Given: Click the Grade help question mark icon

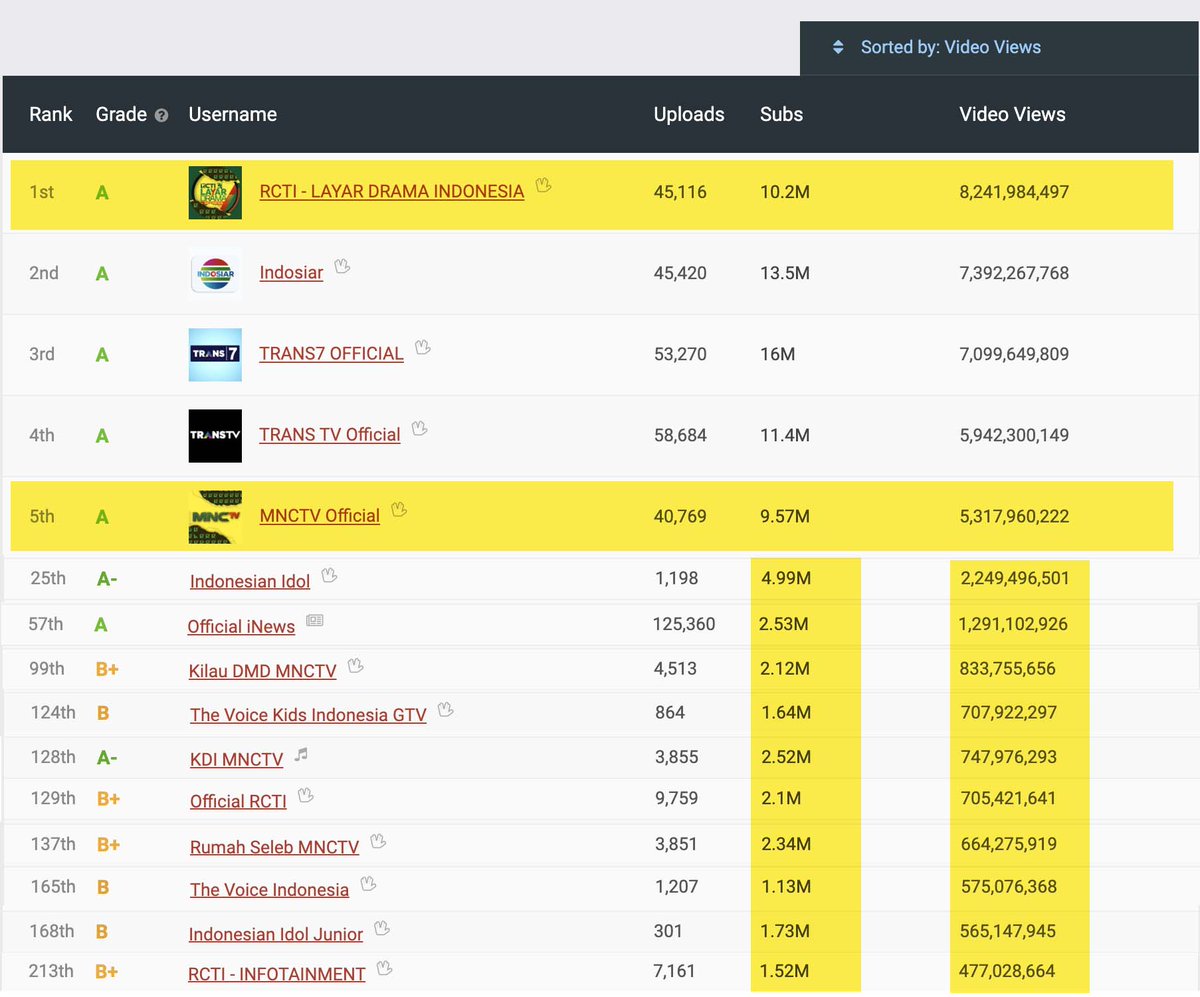Looking at the screenshot, I should click(x=161, y=115).
